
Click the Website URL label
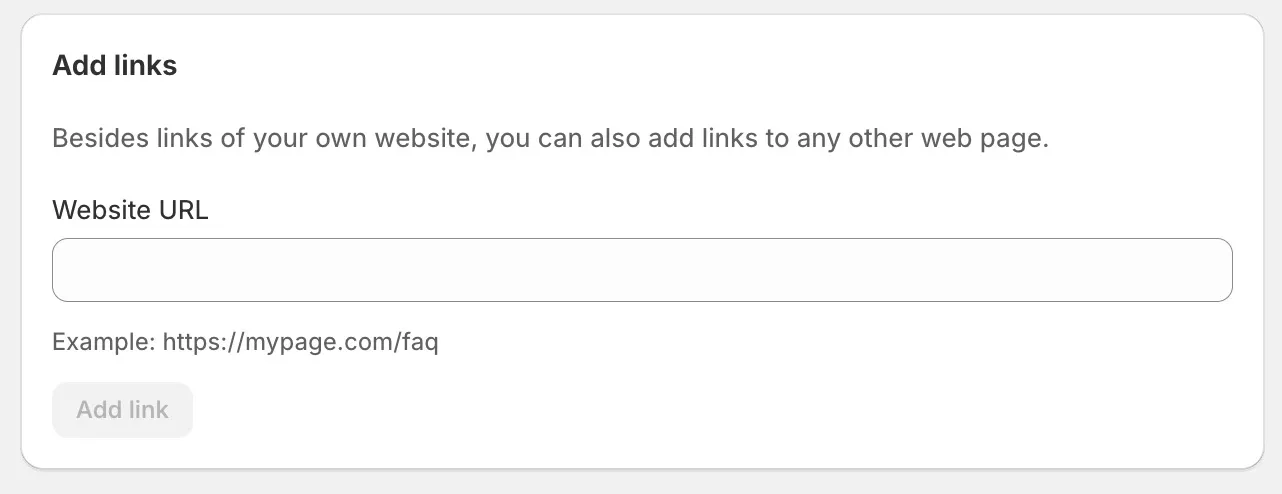click(130, 210)
